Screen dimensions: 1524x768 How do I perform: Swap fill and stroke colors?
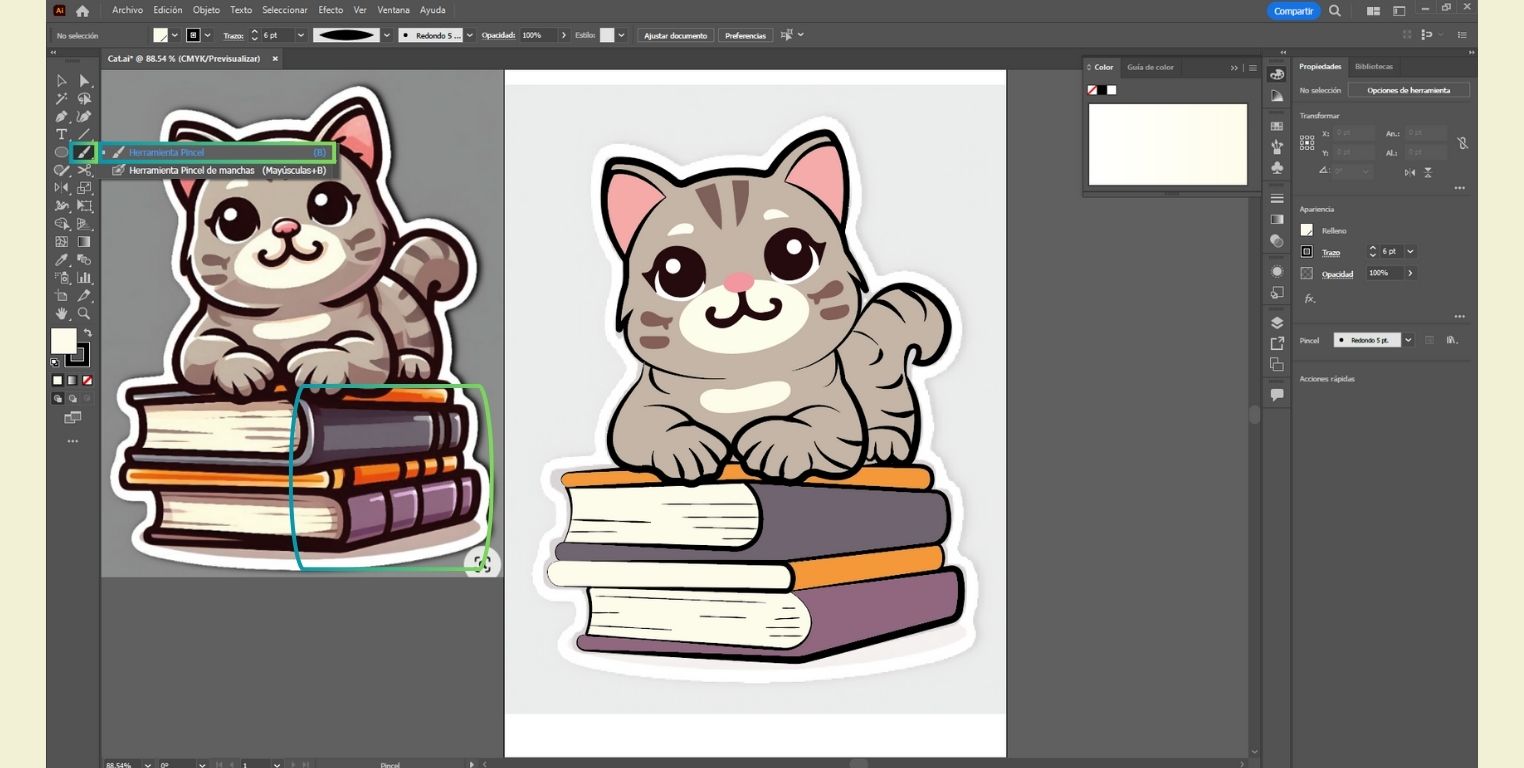88,332
